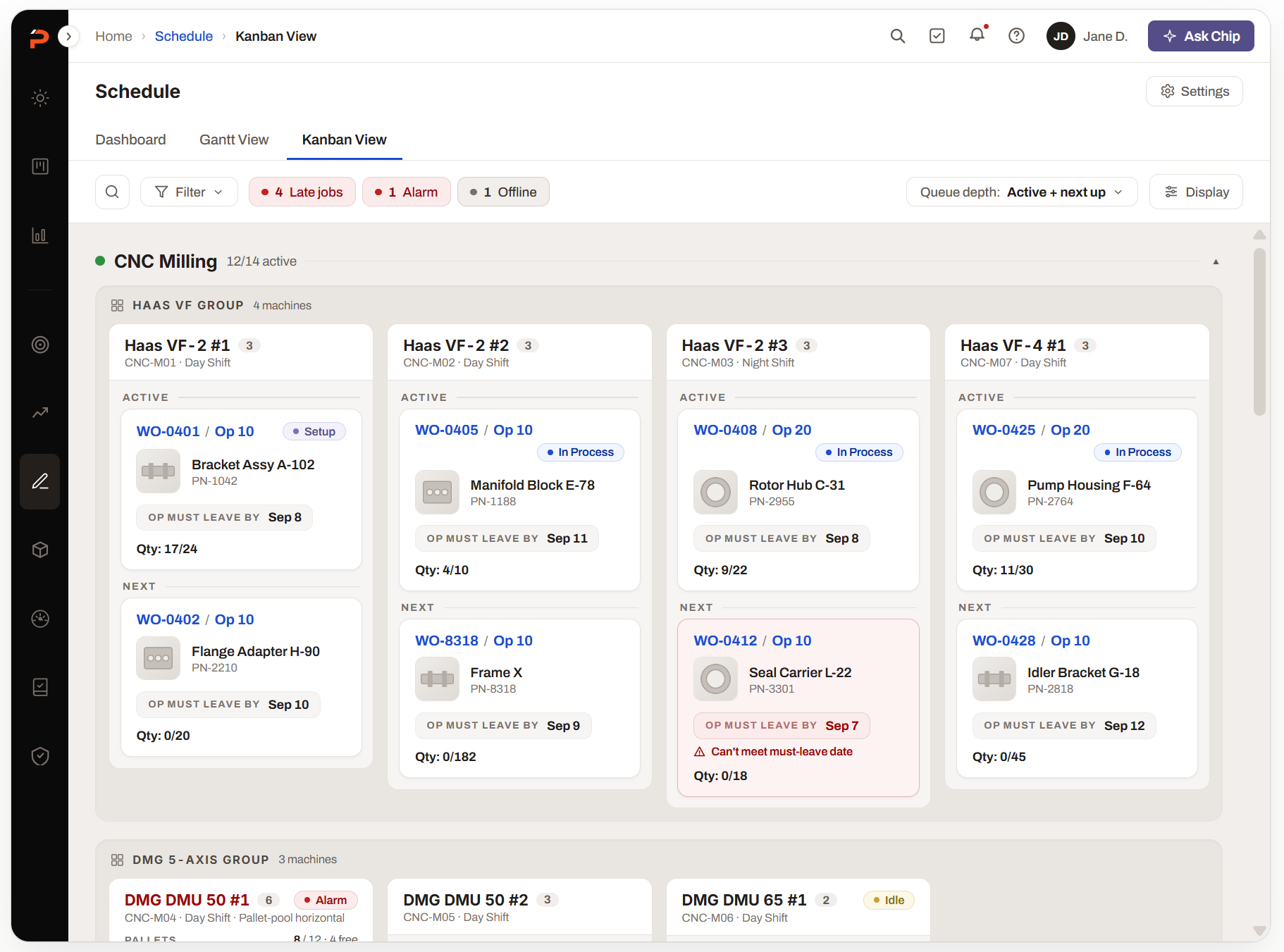Open the WO-0428 work order link
The width and height of the screenshot is (1284, 952).
1004,641
